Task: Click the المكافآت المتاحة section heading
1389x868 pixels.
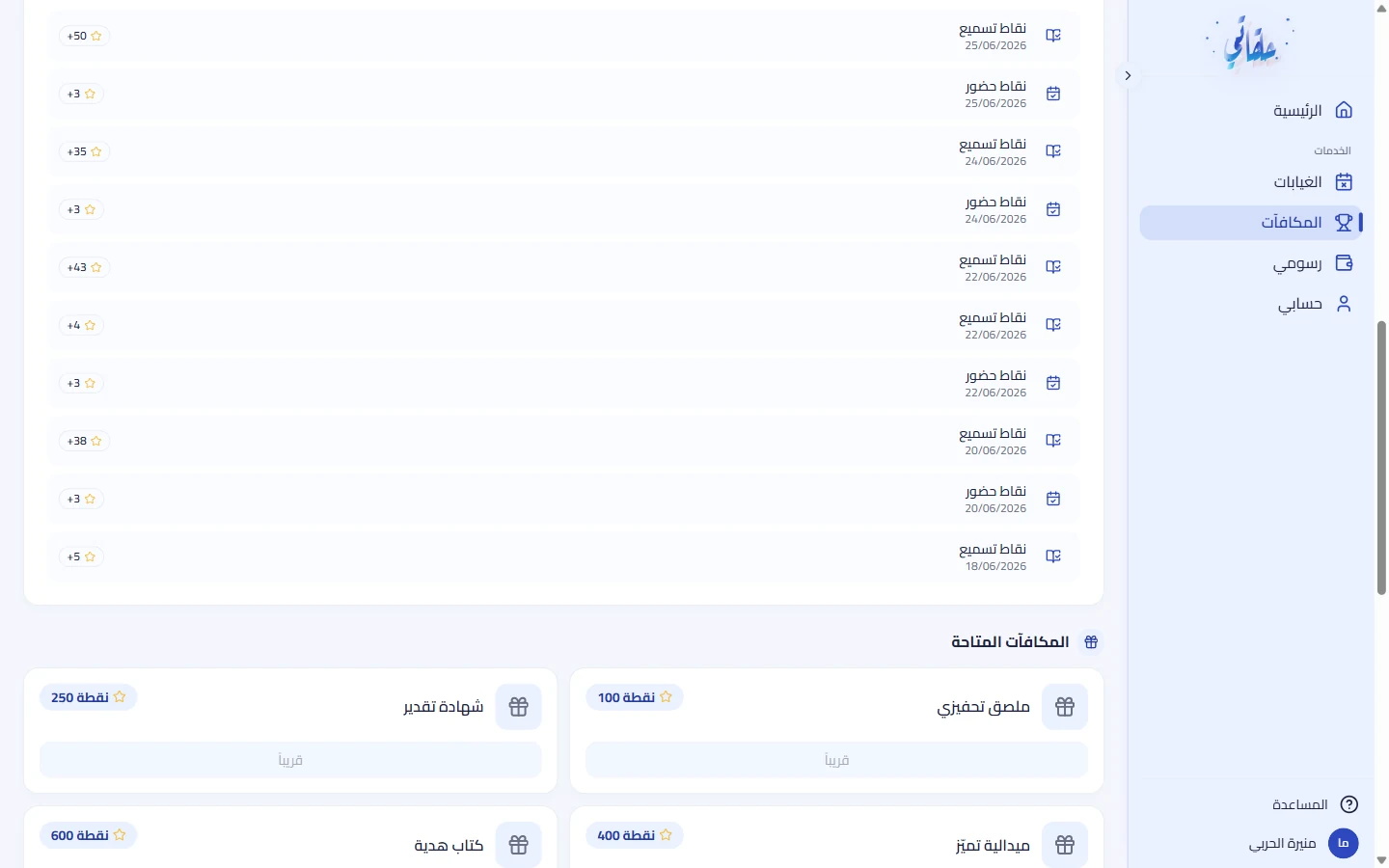Action: coord(1010,641)
